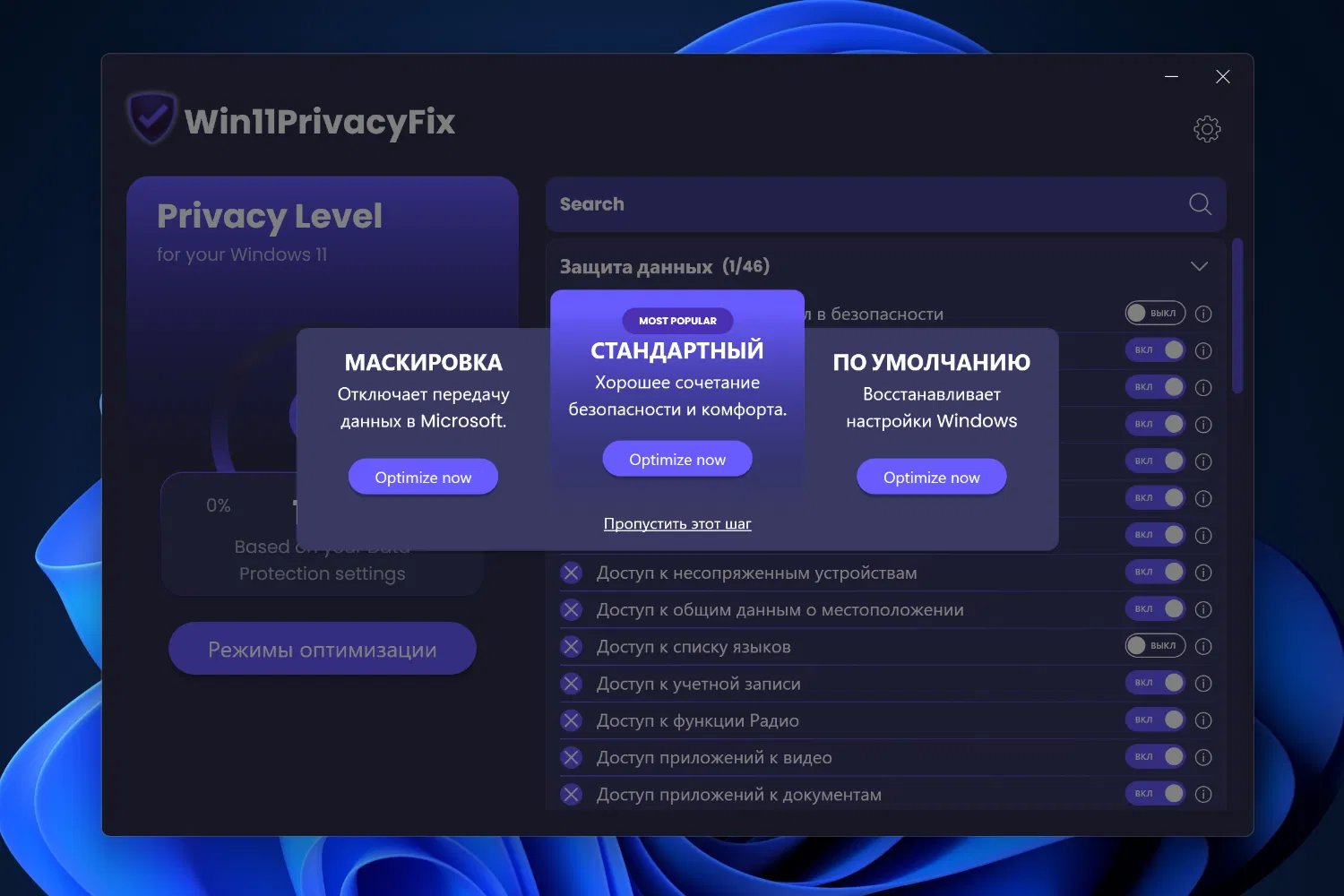Click X status icon beside 'Доступ к списку языков'
The width and height of the screenshot is (1344, 896).
click(x=571, y=646)
